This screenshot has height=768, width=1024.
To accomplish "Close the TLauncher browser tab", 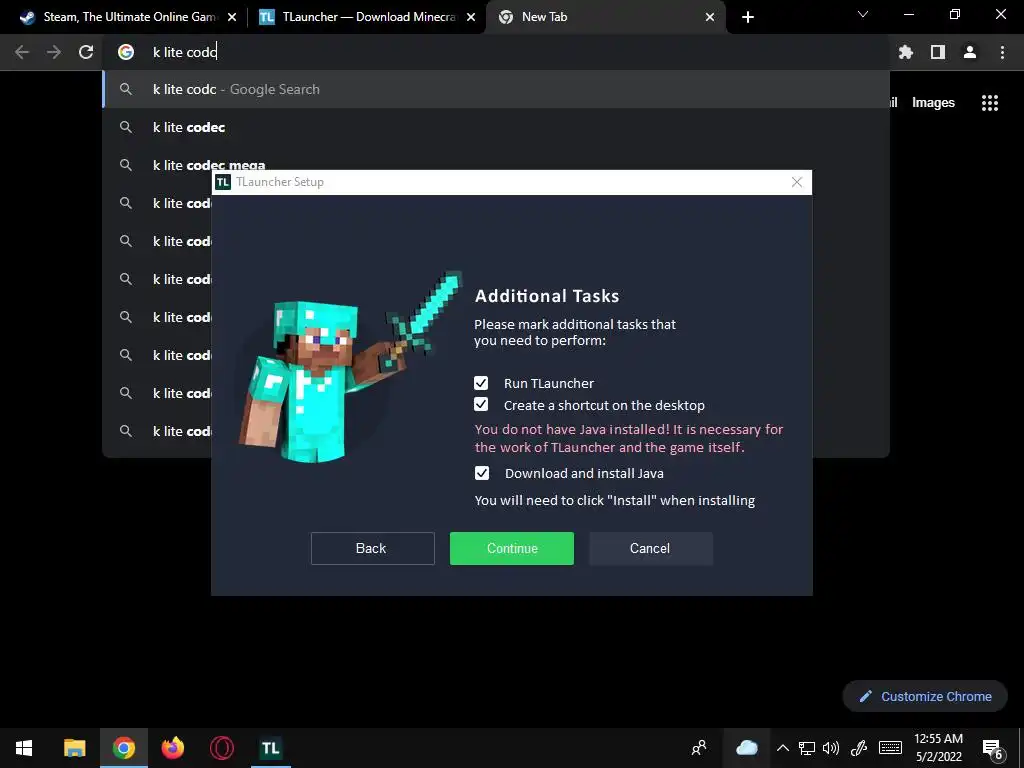I will click(x=471, y=18).
